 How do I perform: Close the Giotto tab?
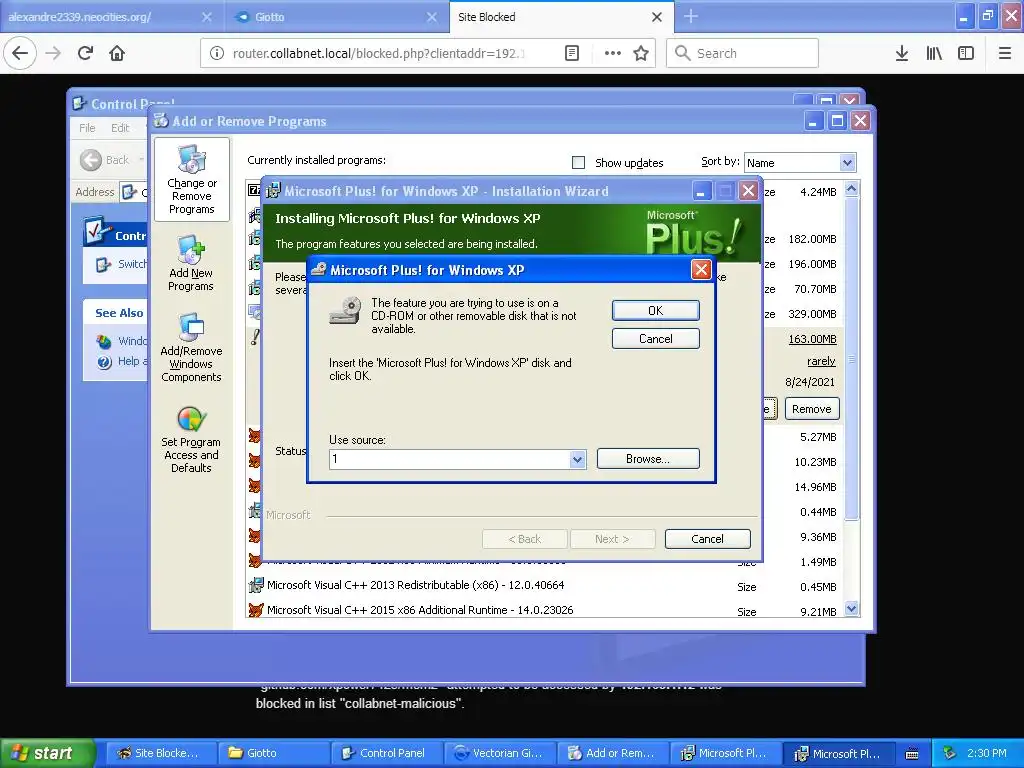click(x=432, y=17)
